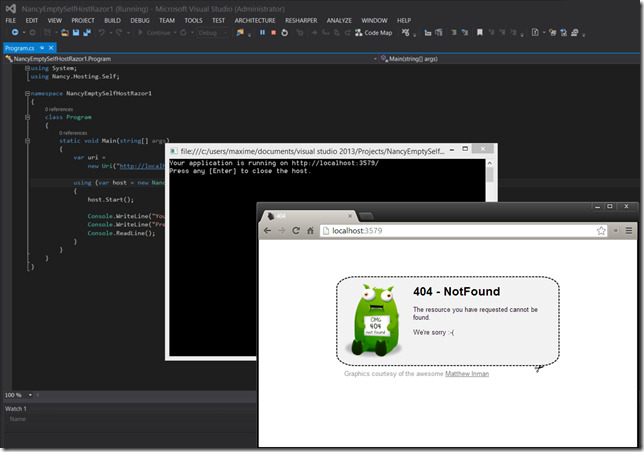Pause debugging with the Break All icon
Screen dimensions: 644x452
tap(262, 32)
